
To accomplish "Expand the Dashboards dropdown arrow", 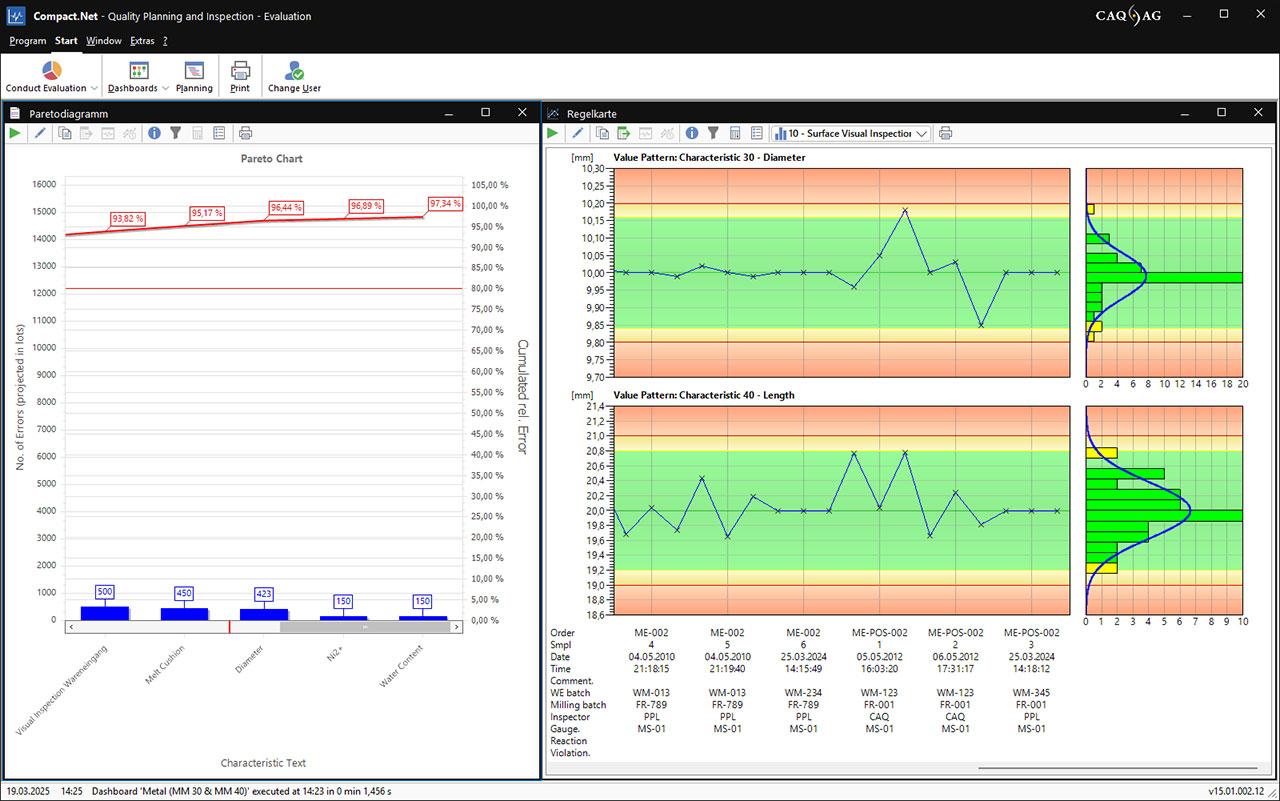I will pyautogui.click(x=165, y=88).
